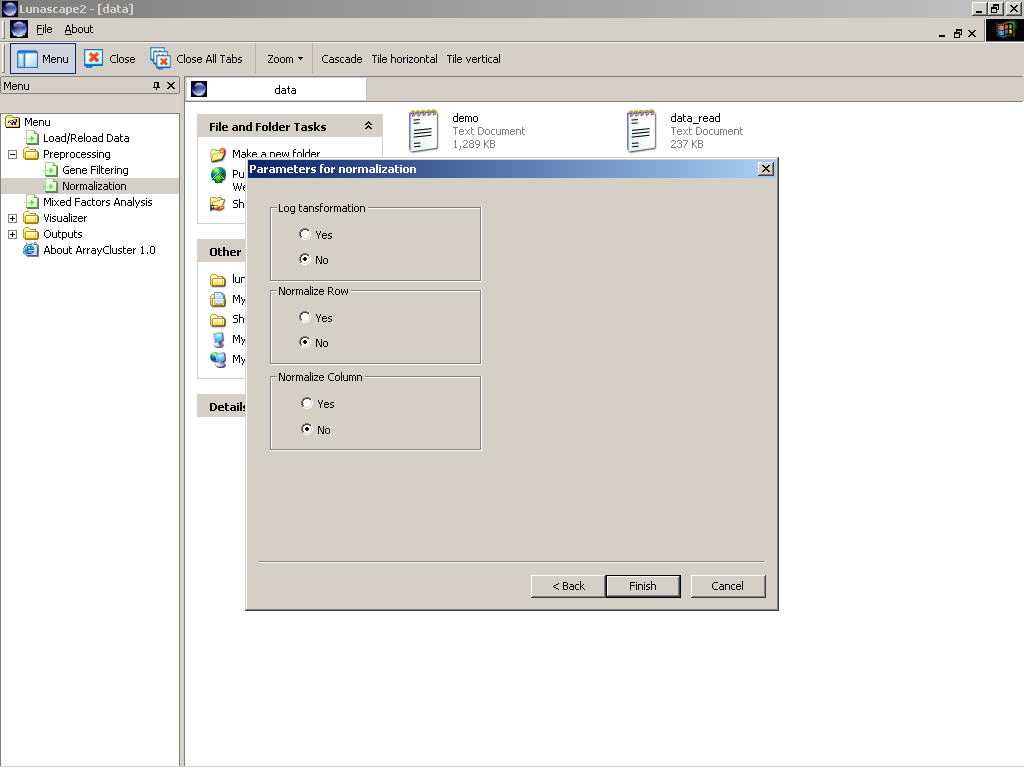Collapse the Preprocessing tree folder
Screen dimensions: 1024x768
(x=12, y=154)
